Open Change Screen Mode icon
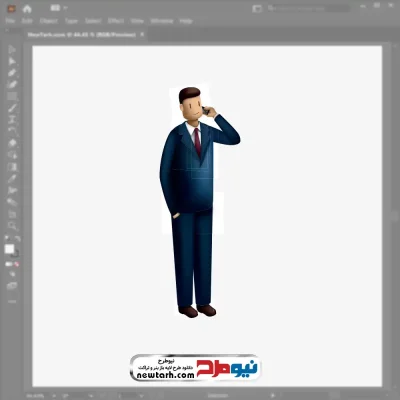Image resolution: width=400 pixels, height=400 pixels. click(x=12, y=286)
